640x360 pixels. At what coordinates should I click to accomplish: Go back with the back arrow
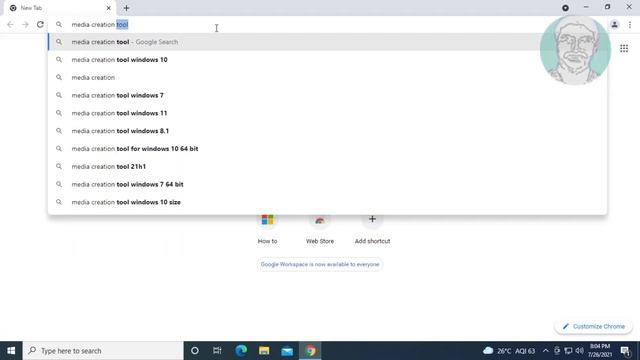coord(10,24)
